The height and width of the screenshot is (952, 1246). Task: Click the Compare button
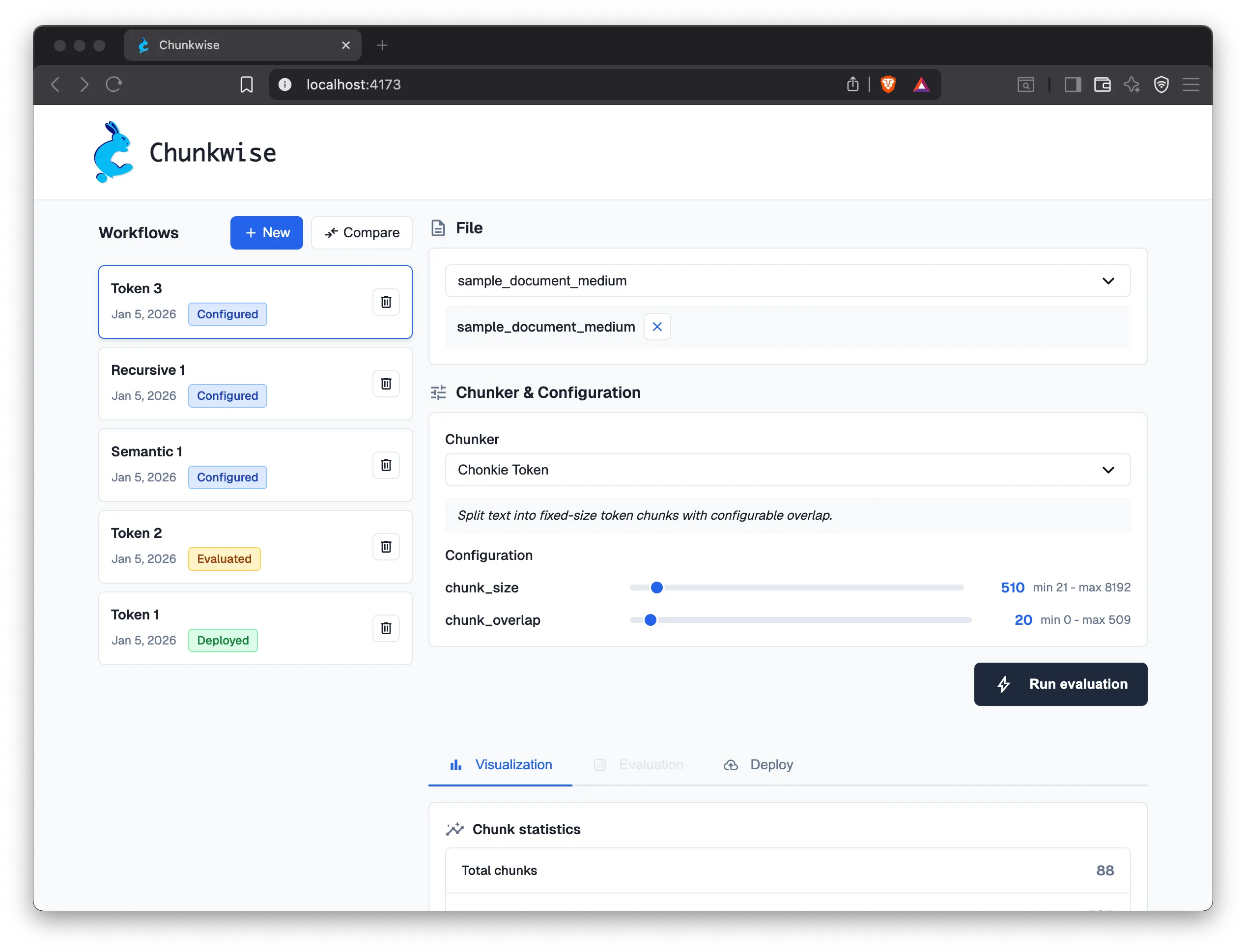362,232
